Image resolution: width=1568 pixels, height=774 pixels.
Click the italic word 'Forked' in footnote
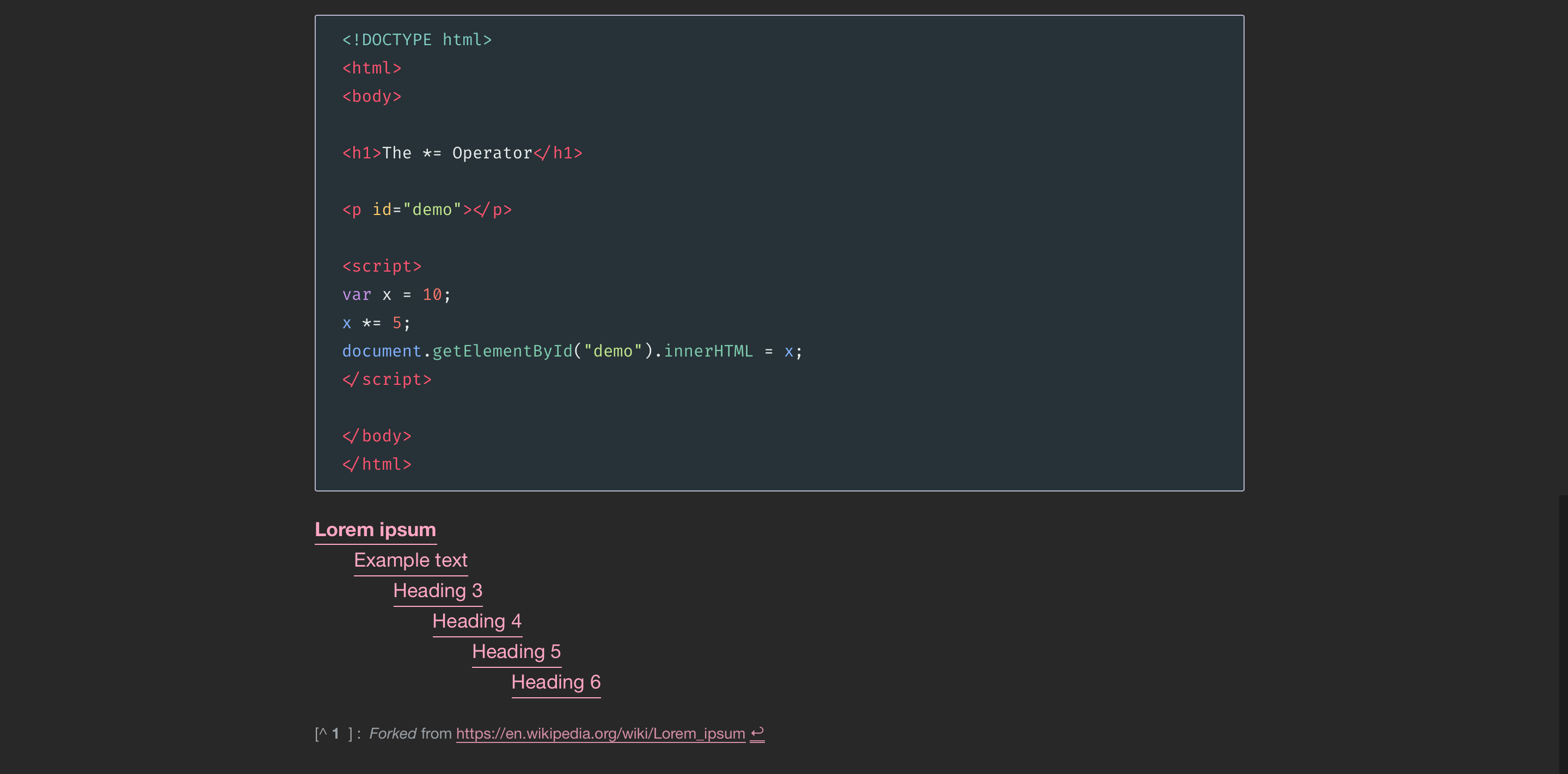tap(393, 733)
